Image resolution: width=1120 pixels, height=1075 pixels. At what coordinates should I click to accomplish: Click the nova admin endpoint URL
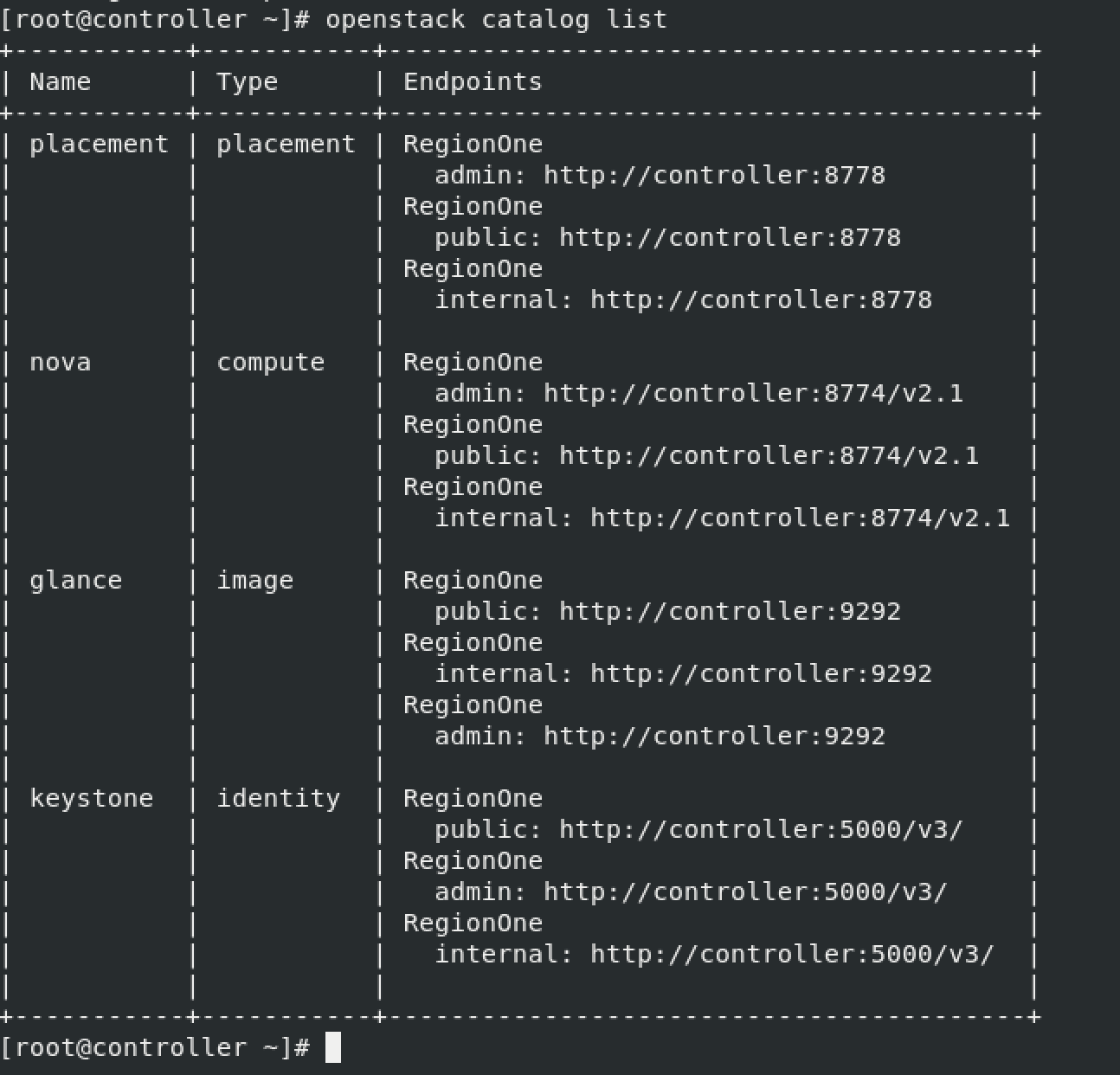tap(753, 394)
